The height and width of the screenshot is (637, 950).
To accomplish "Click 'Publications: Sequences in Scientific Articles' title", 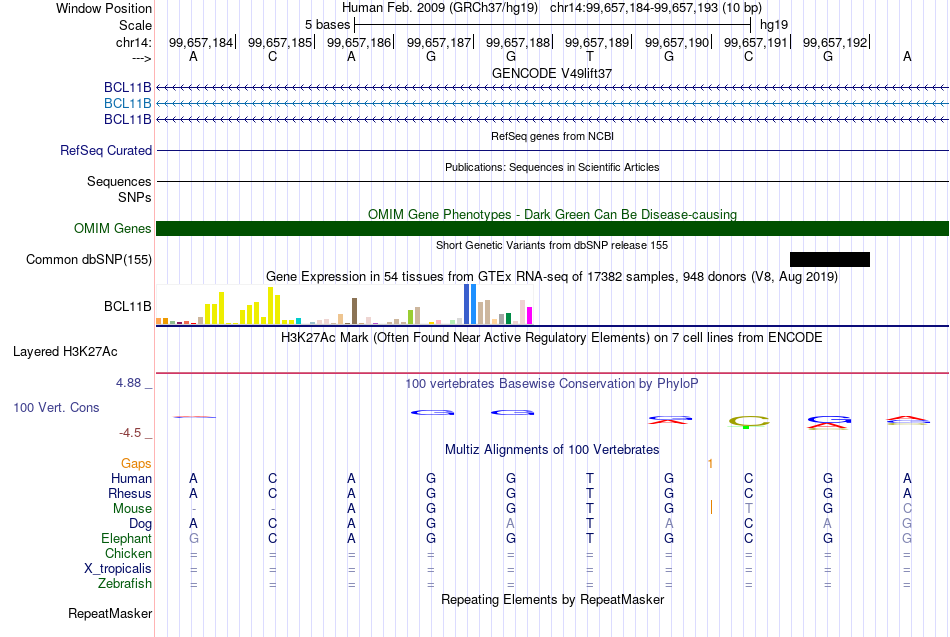I will [552, 167].
